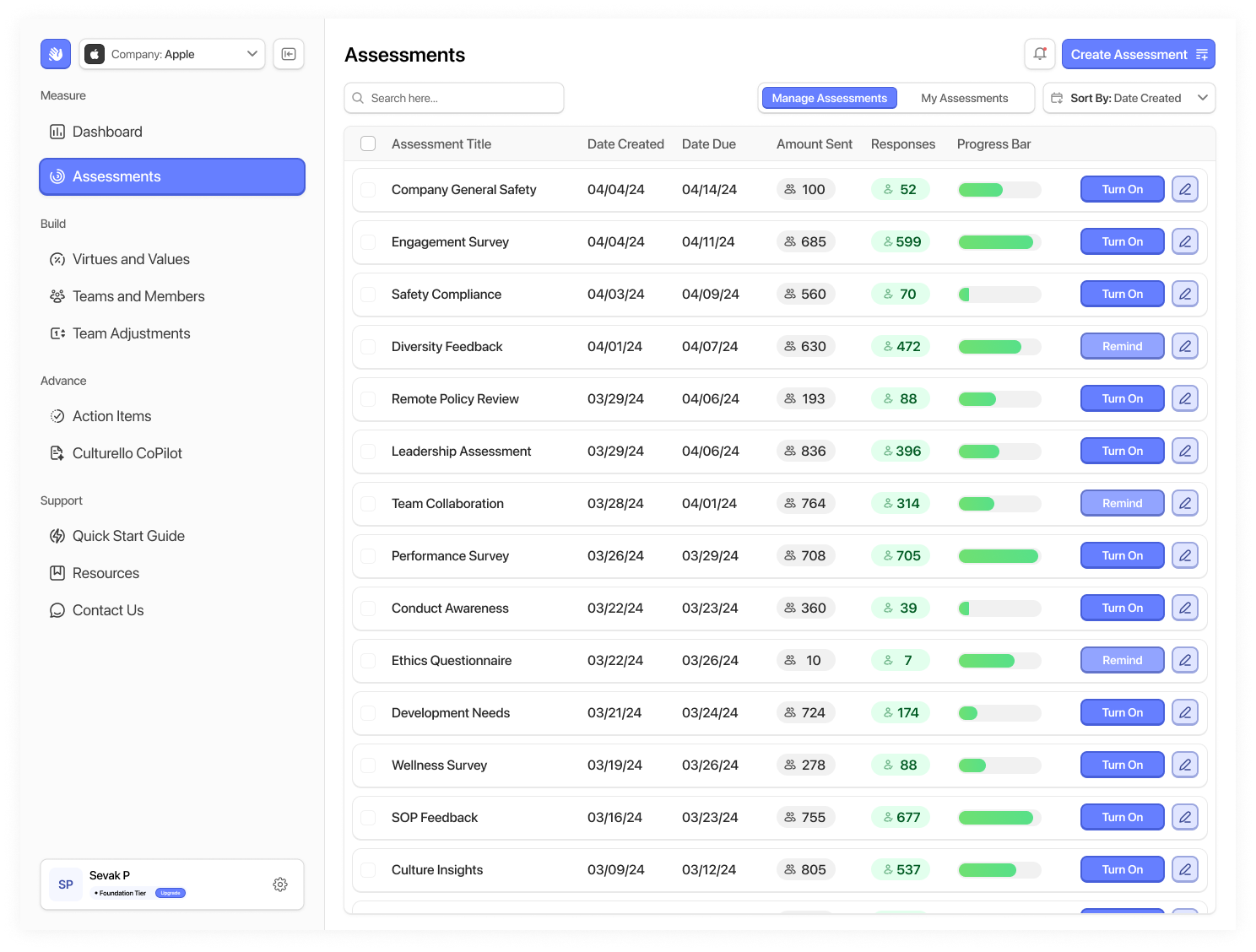Select the Manage Assessments tab
This screenshot has height=952, width=1256.
tap(828, 98)
